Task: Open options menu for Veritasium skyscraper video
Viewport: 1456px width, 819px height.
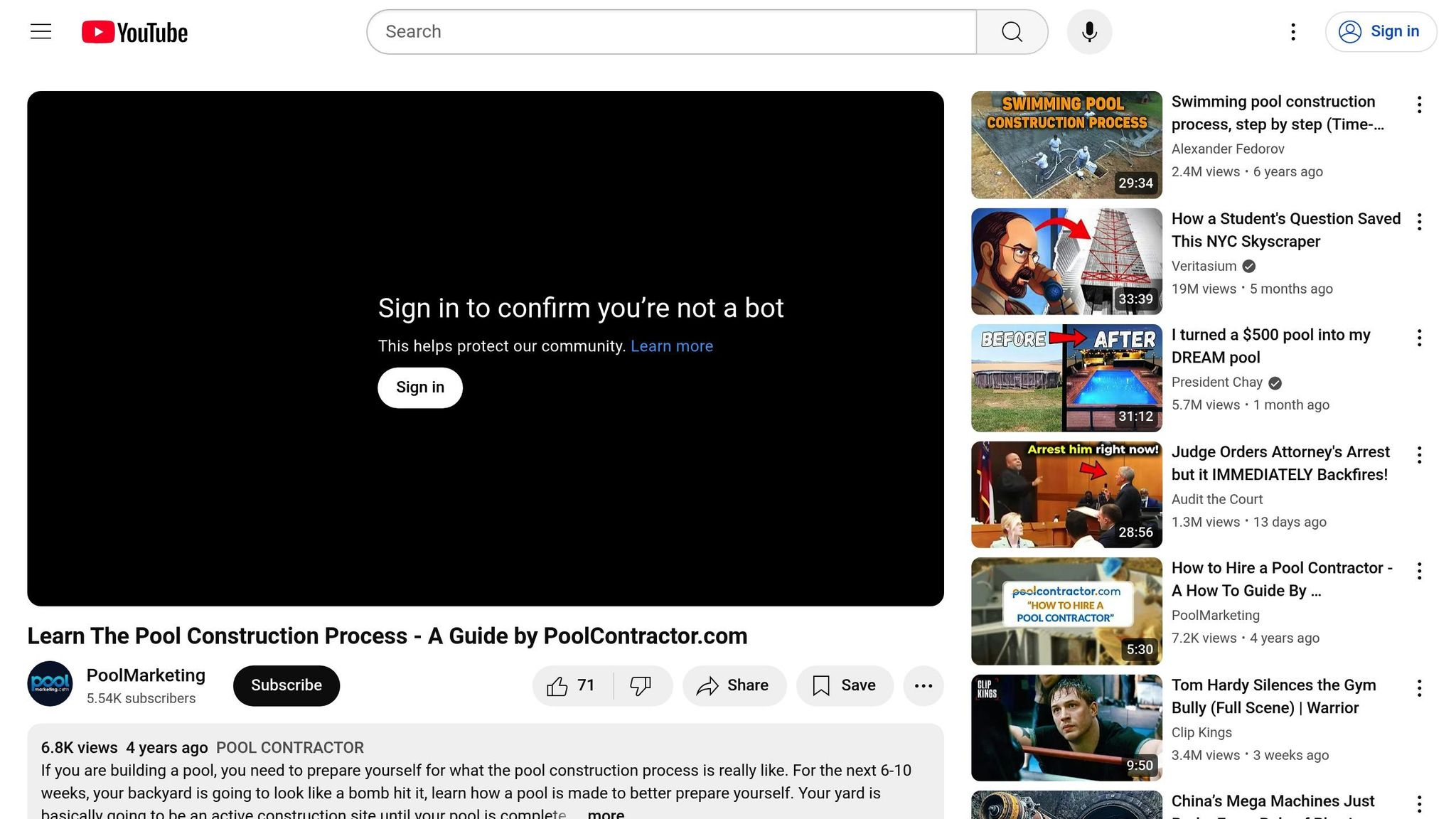Action: (1419, 222)
